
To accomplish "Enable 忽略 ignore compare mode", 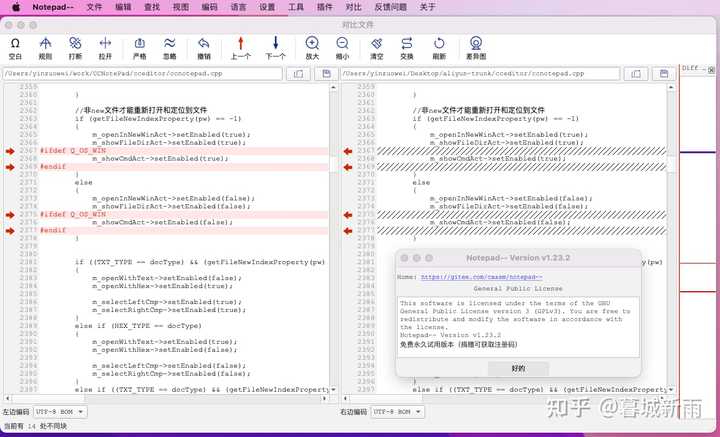I will point(169,48).
